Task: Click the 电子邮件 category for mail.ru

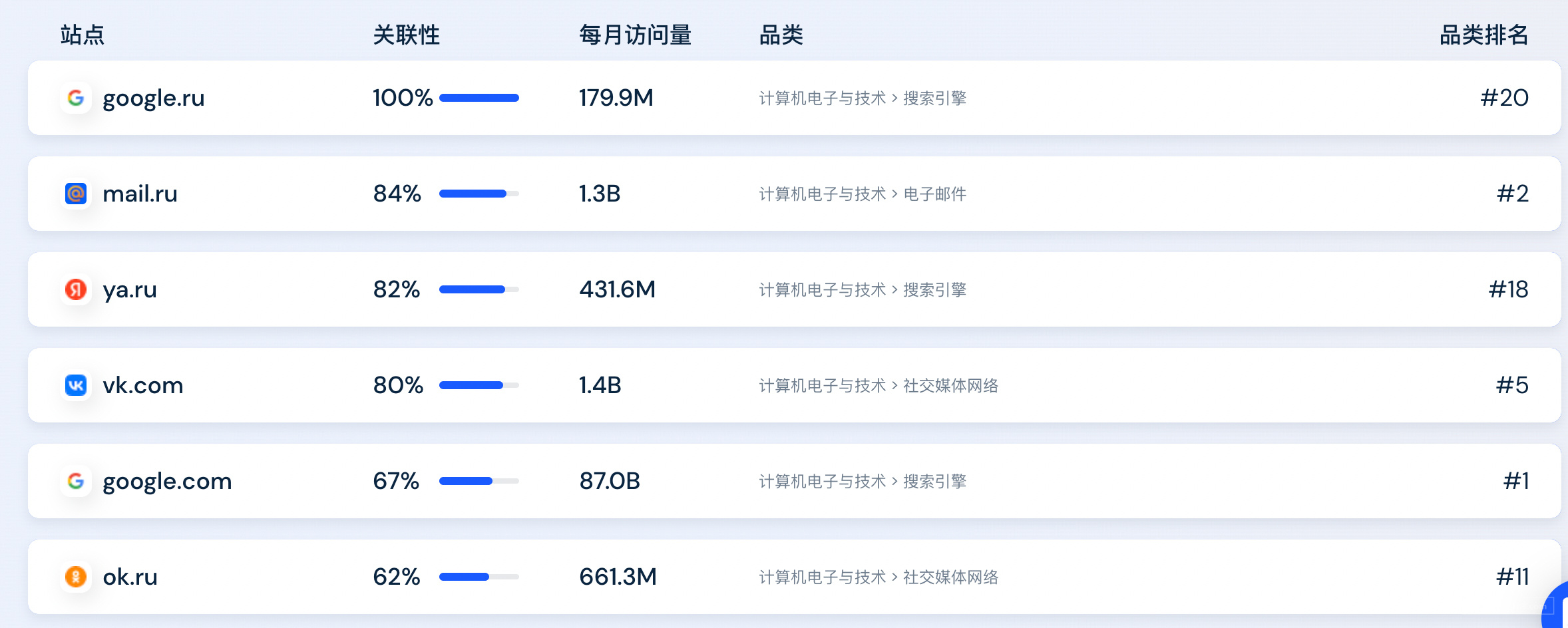Action: (x=934, y=194)
